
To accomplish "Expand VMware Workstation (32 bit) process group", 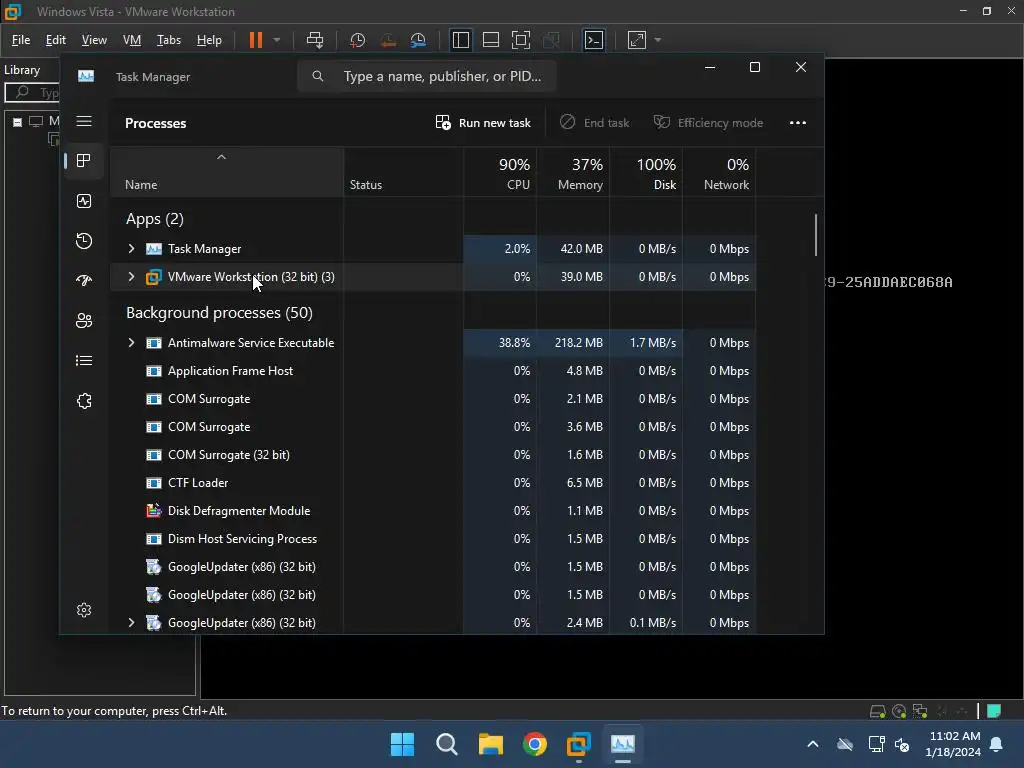I will tap(131, 277).
